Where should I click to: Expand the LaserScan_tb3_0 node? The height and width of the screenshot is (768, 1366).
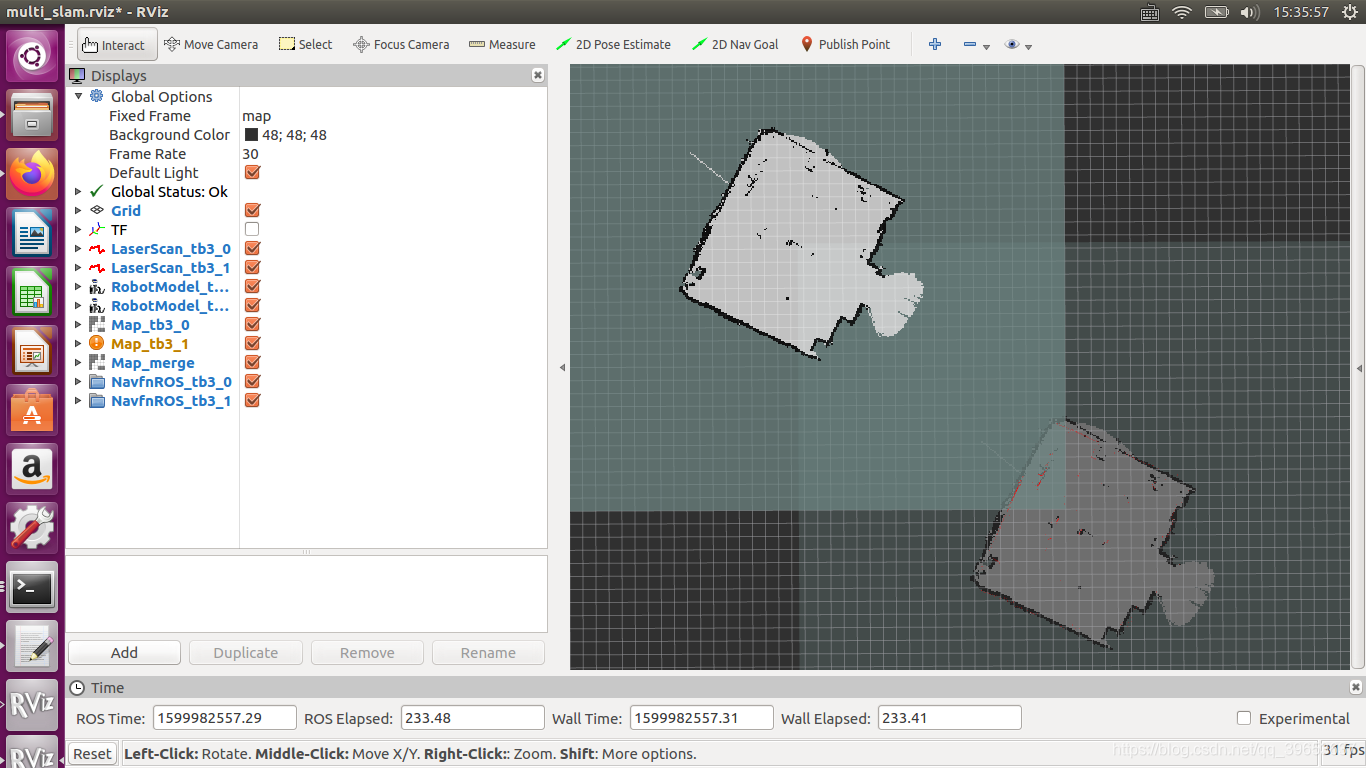79,248
